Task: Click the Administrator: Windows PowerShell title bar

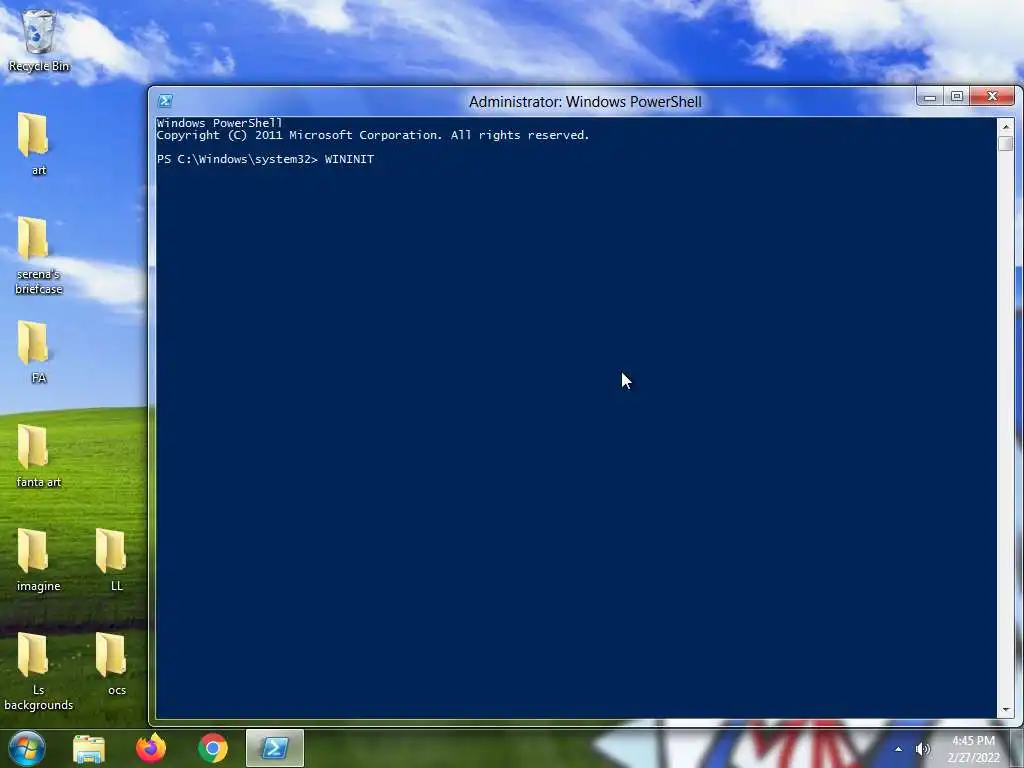Action: coord(585,102)
